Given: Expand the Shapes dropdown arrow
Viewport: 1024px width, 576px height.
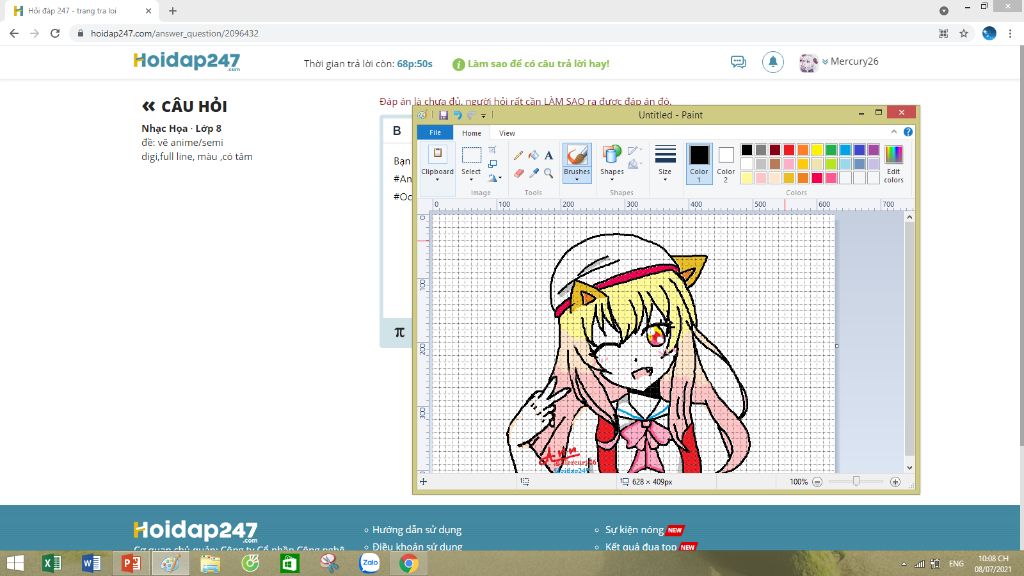Looking at the screenshot, I should pyautogui.click(x=612, y=180).
